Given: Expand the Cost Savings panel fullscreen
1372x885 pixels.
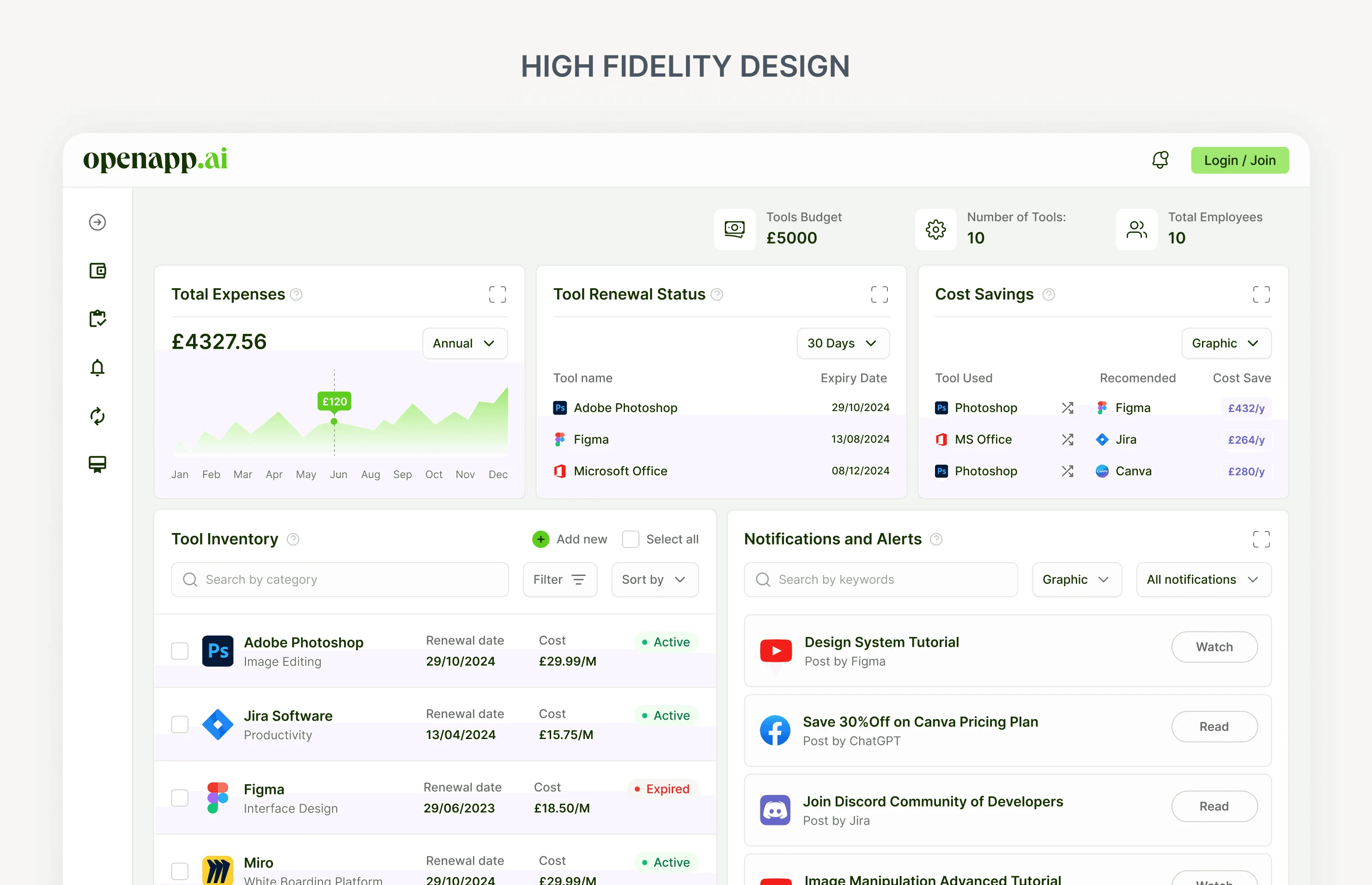Looking at the screenshot, I should 1261,294.
